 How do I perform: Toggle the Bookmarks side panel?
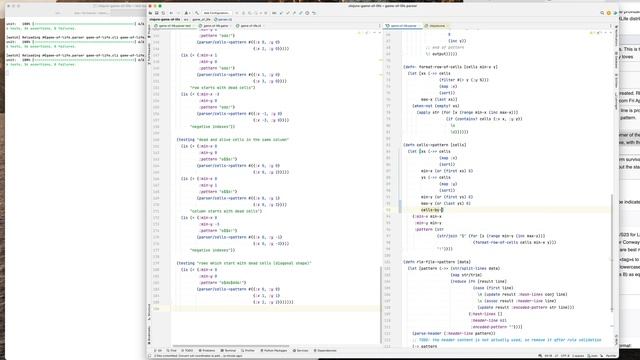pos(149,336)
